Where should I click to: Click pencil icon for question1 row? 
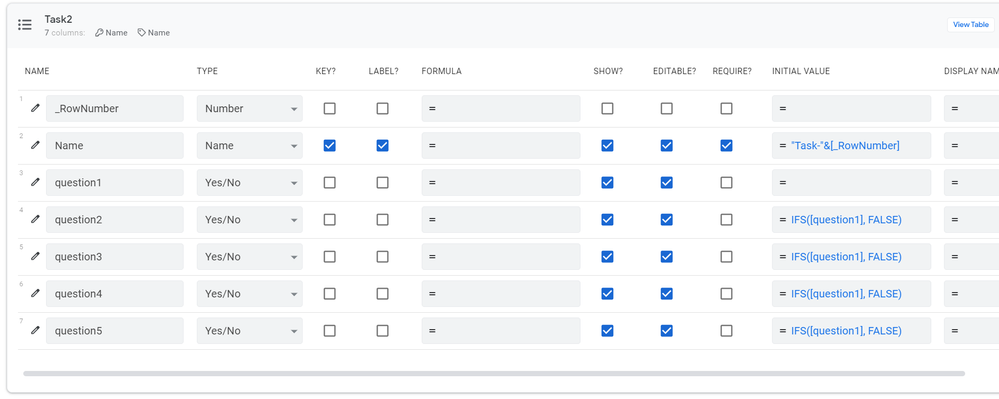coord(36,182)
